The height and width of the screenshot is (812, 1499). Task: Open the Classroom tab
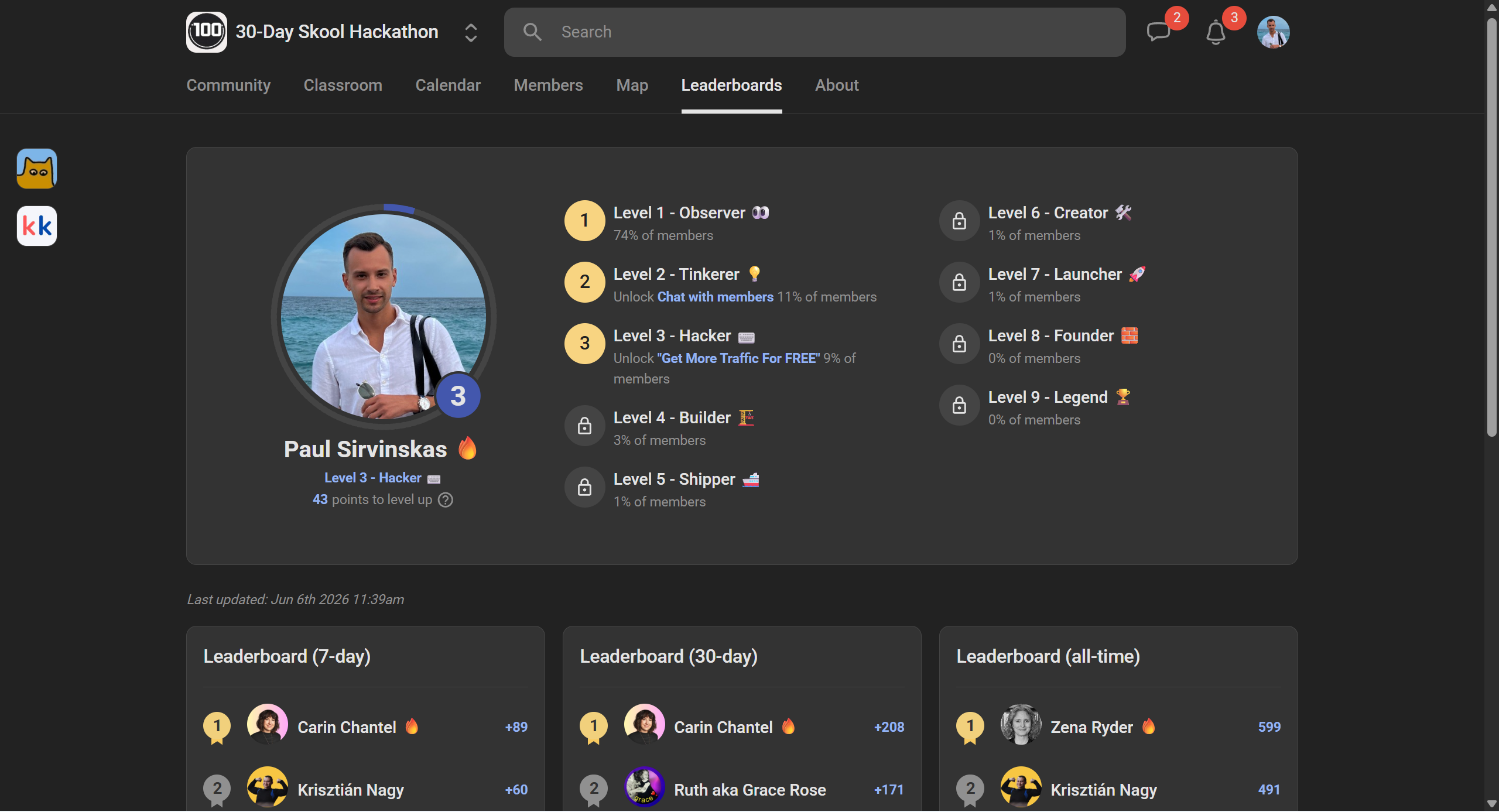[343, 85]
